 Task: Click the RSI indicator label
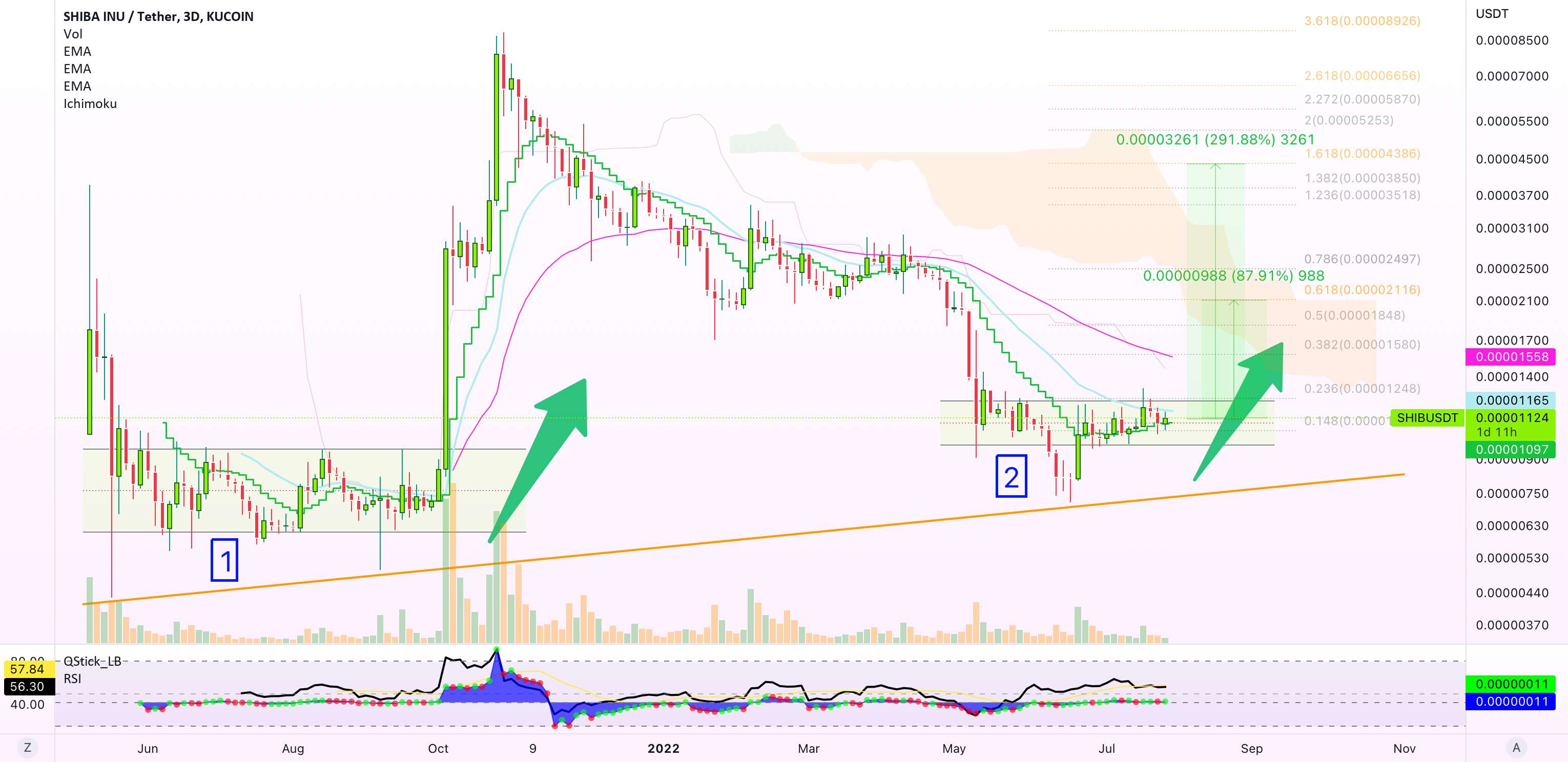[72, 678]
